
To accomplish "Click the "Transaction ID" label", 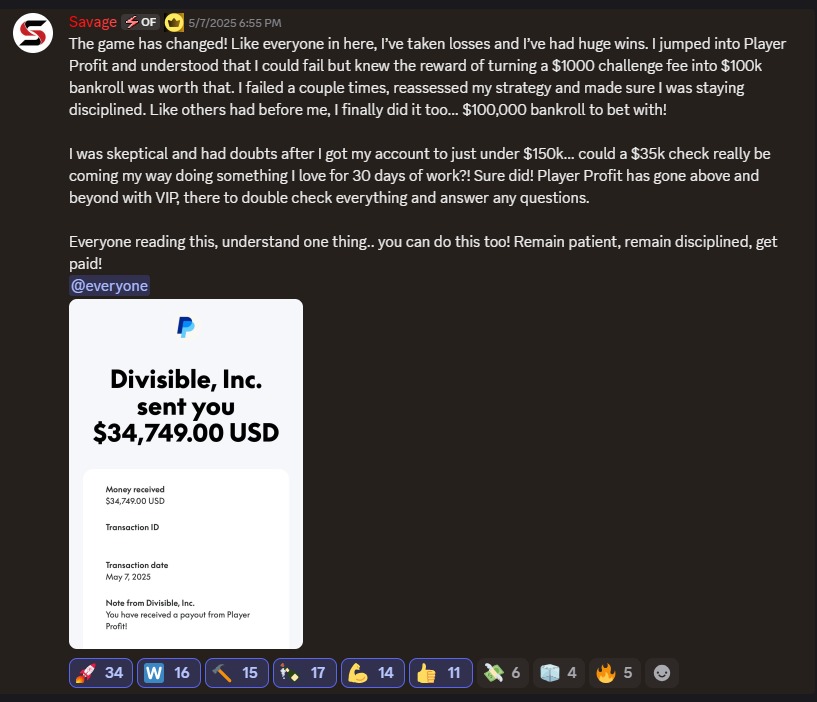I will point(132,527).
